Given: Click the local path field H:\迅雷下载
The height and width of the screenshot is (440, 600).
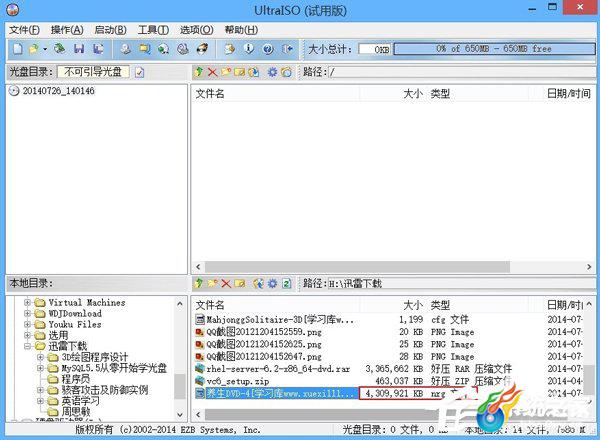Looking at the screenshot, I should [x=460, y=284].
